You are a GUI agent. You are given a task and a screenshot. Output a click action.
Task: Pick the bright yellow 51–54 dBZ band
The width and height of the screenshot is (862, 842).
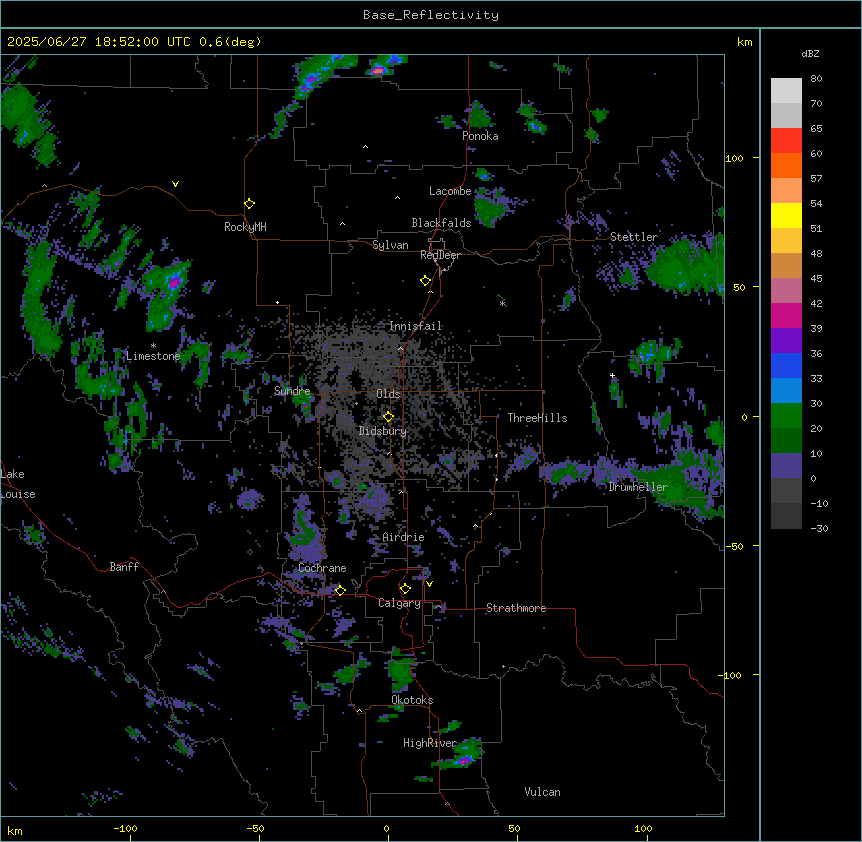pyautogui.click(x=786, y=215)
